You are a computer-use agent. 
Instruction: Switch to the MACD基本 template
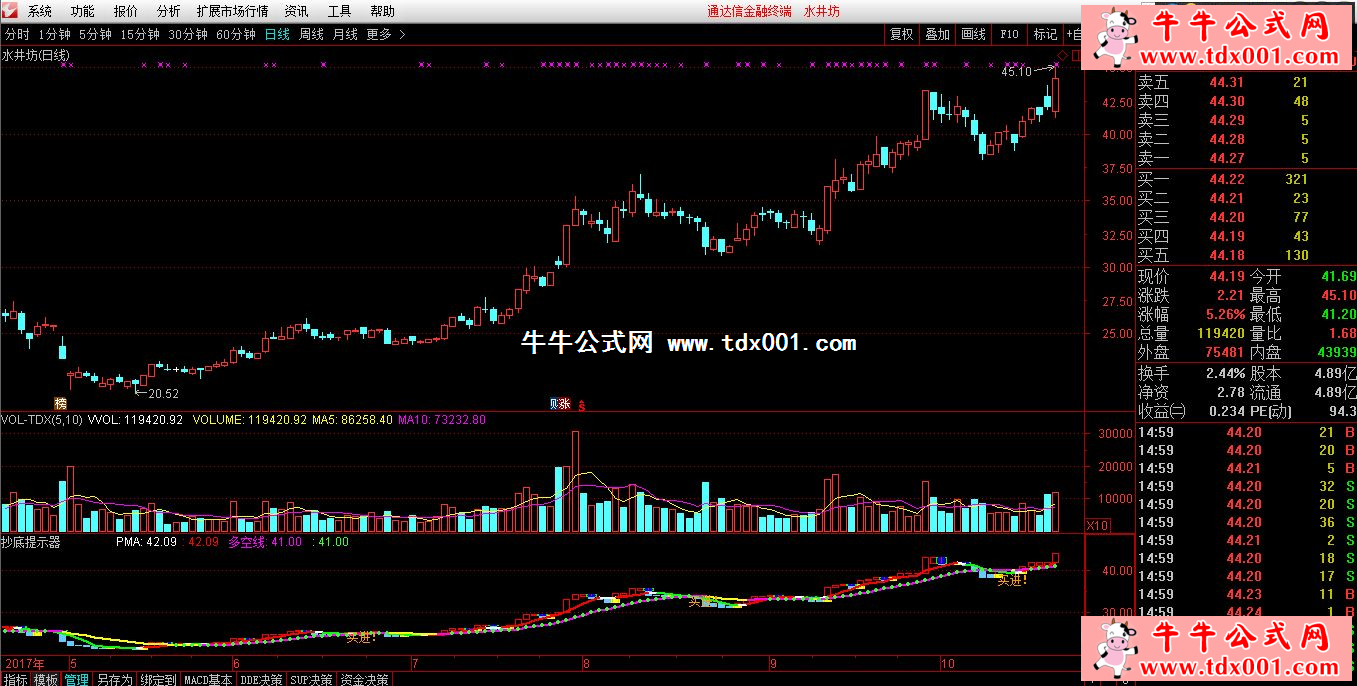click(208, 679)
